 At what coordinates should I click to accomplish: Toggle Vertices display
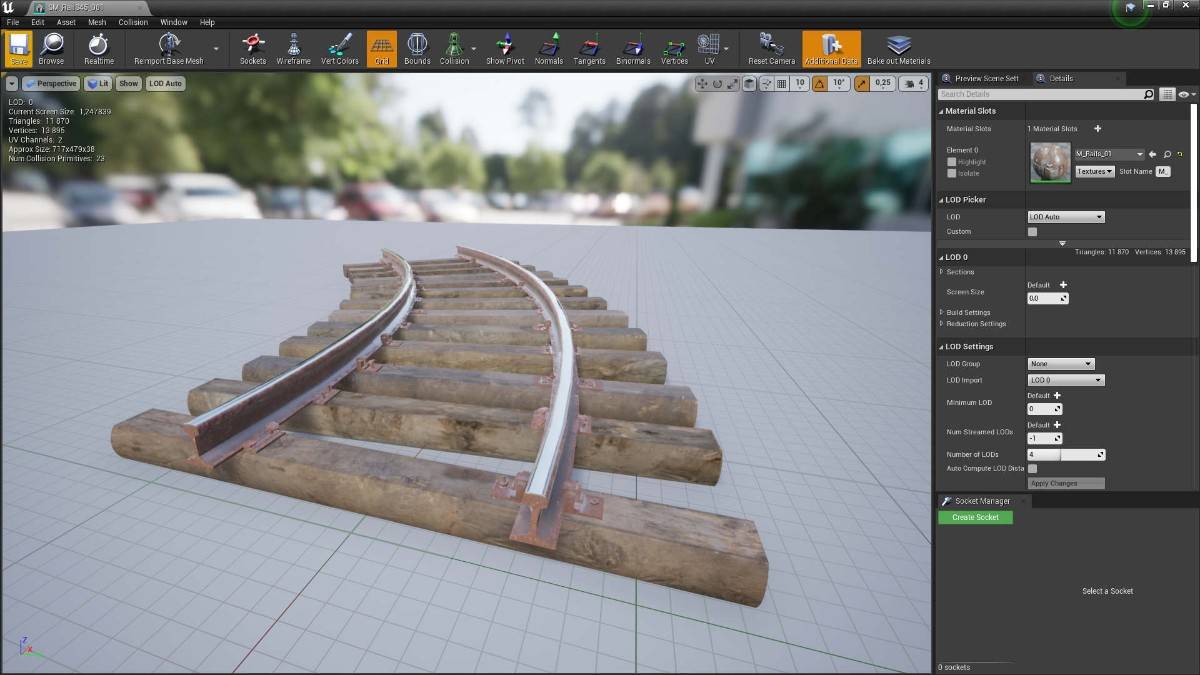pyautogui.click(x=675, y=47)
